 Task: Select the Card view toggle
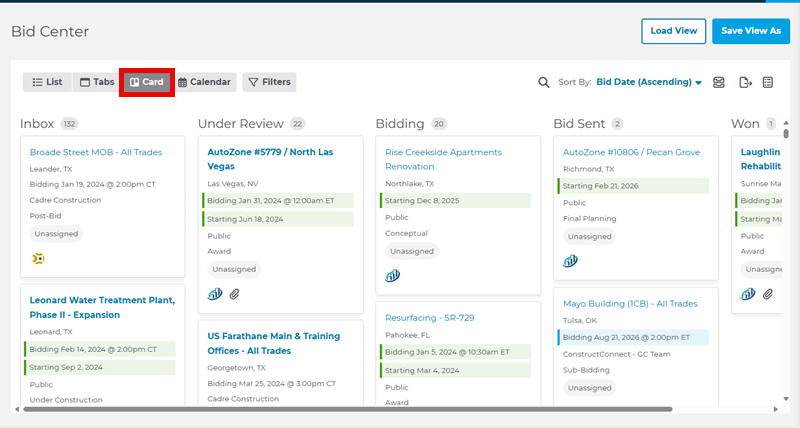pos(147,82)
